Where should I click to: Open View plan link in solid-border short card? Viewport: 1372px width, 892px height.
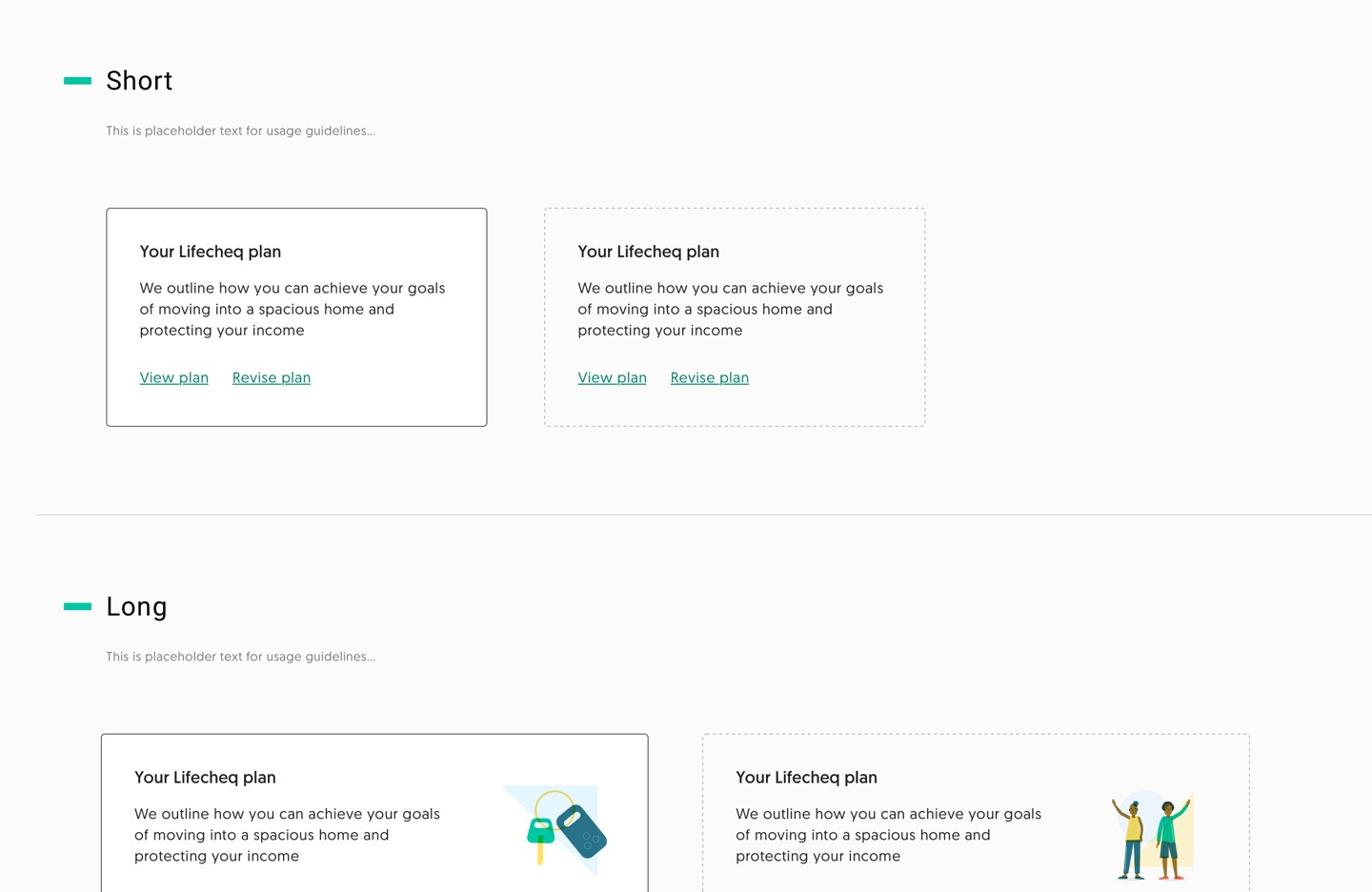[174, 377]
